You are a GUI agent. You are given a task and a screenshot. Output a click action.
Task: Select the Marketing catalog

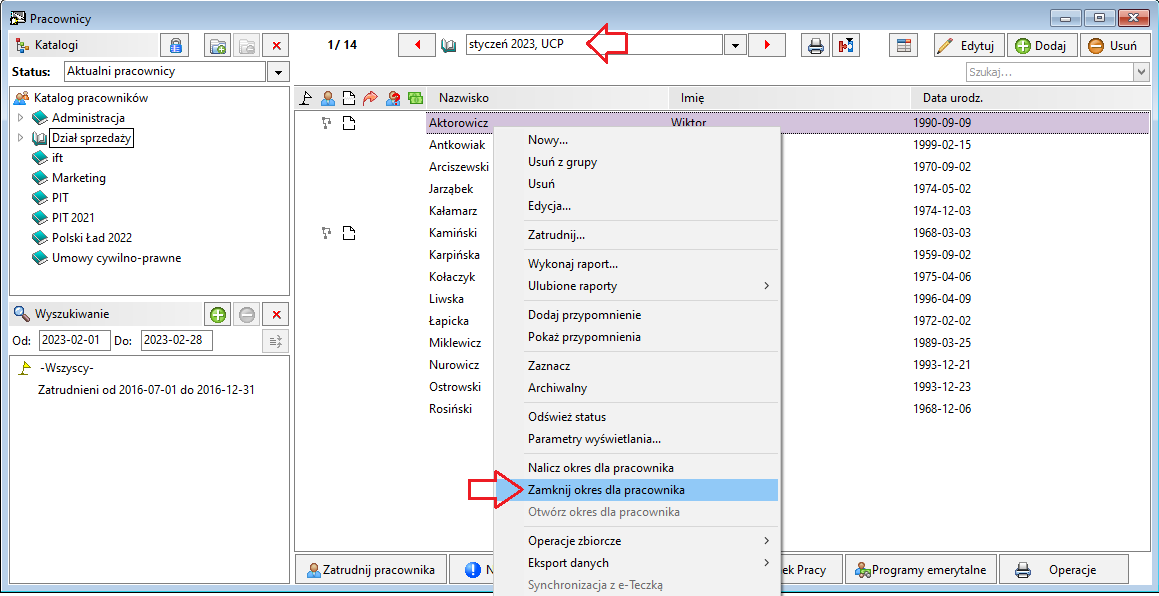tap(78, 177)
